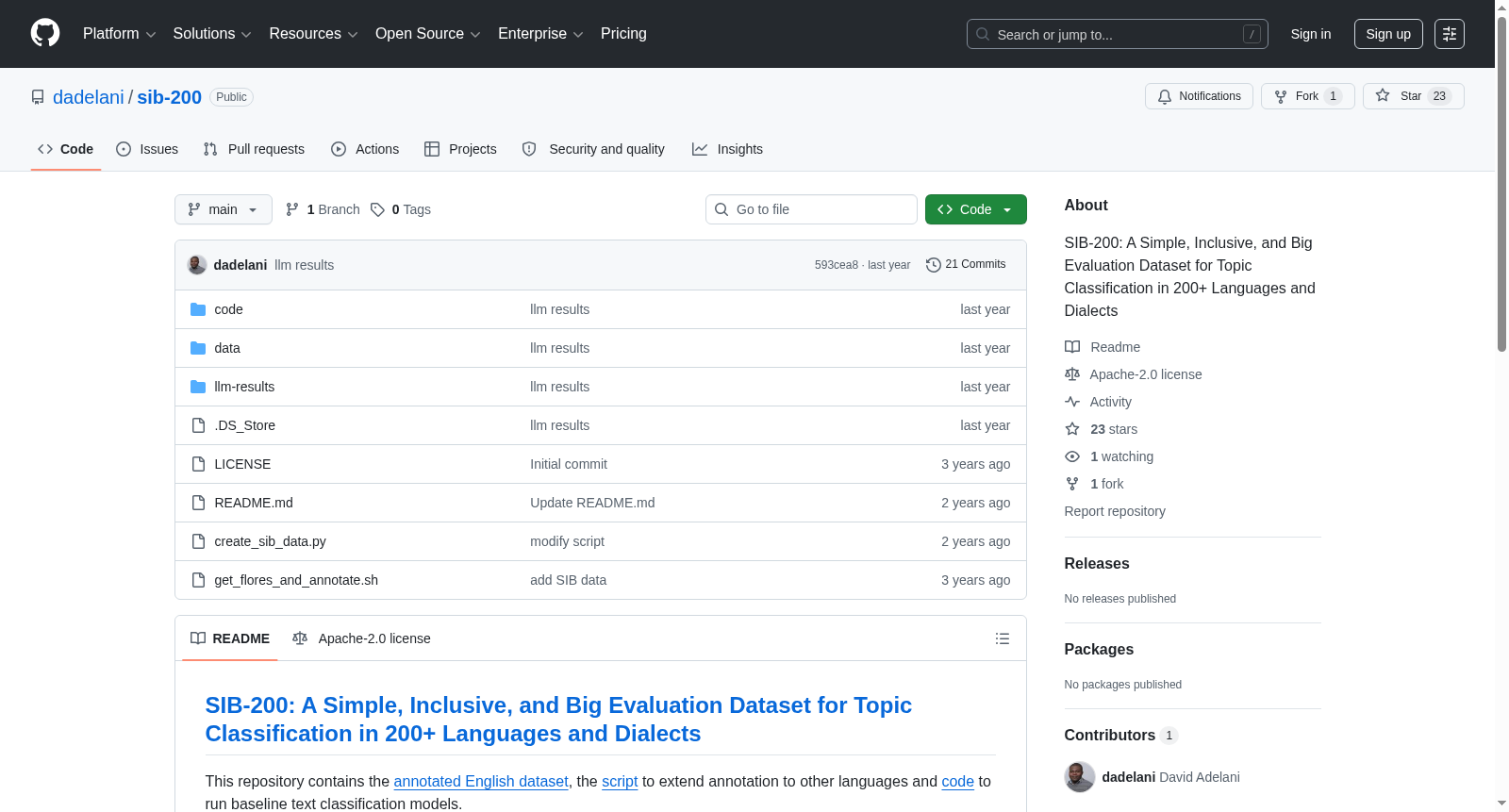Expand the Platform menu

pyautogui.click(x=120, y=34)
